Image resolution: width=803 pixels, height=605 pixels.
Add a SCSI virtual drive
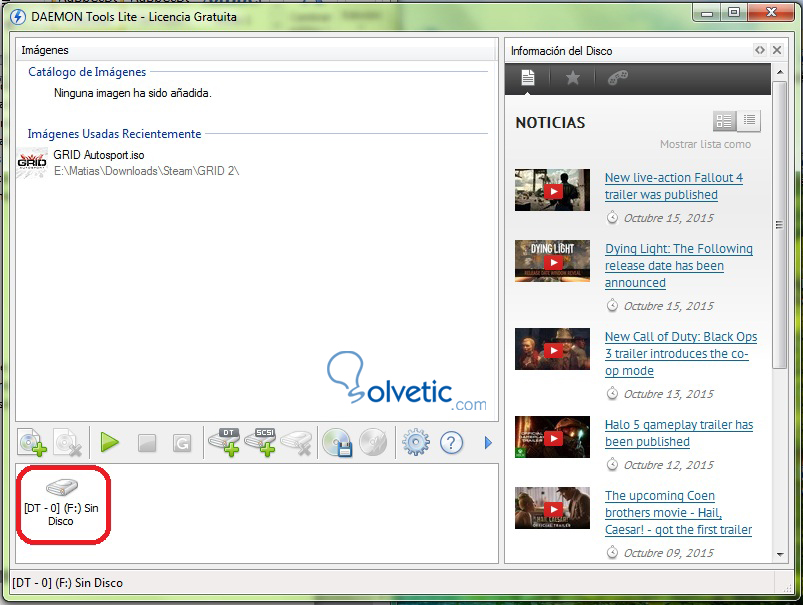[260, 442]
